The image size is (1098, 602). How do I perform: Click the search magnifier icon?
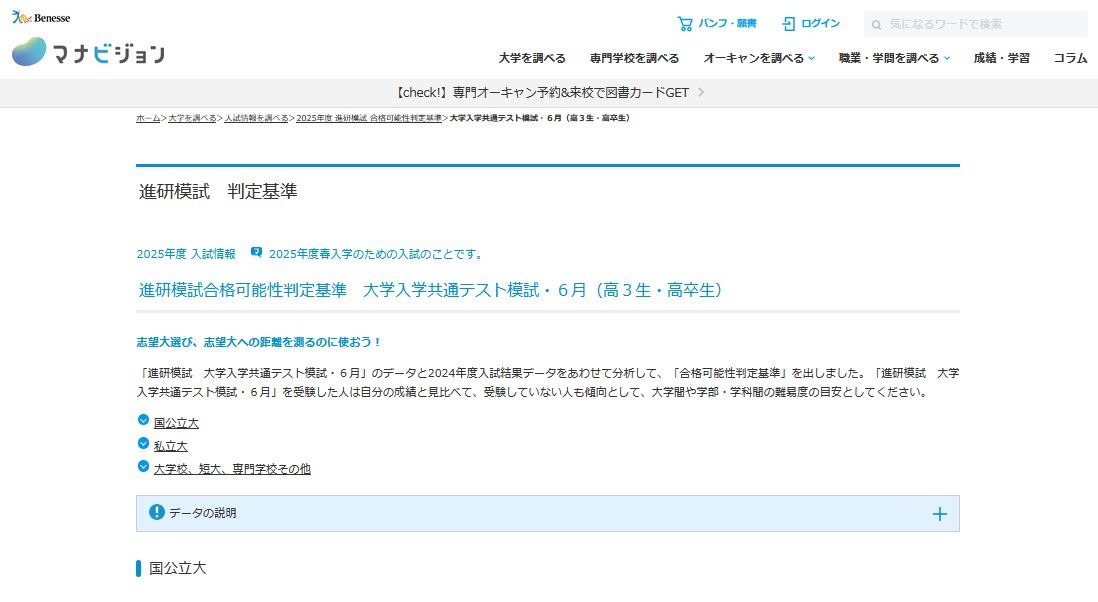(x=877, y=24)
